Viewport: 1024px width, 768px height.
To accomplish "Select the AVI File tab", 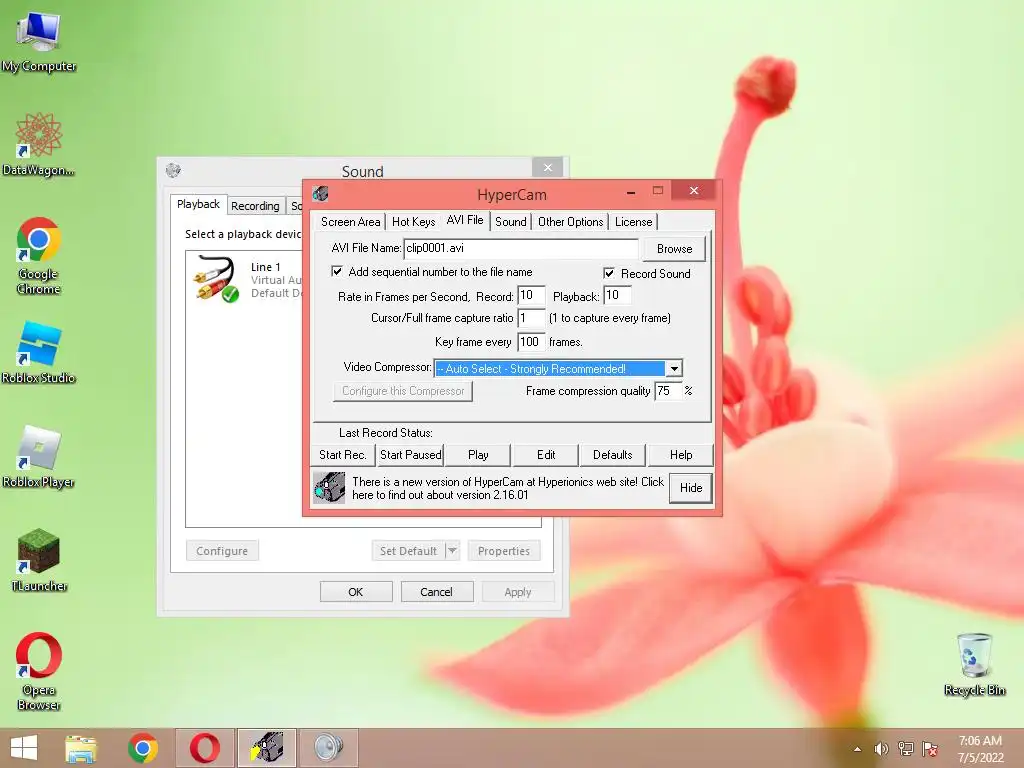I will click(x=465, y=220).
